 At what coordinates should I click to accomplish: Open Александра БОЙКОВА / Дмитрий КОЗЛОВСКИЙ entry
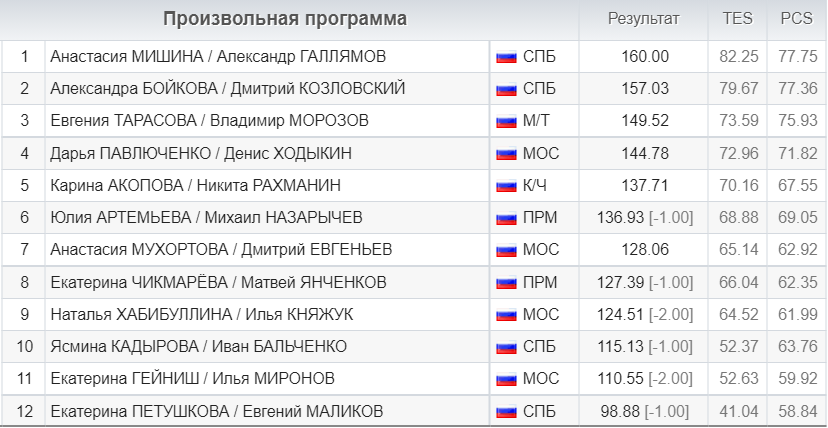tap(228, 89)
